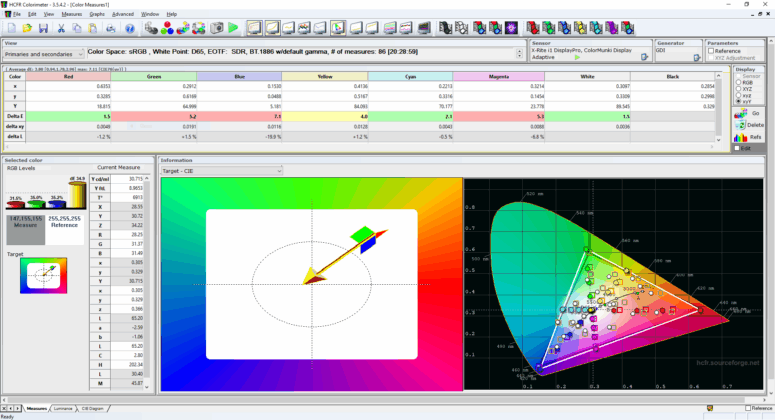
Task: Click the red saturation sweep icon
Action: (x=533, y=28)
